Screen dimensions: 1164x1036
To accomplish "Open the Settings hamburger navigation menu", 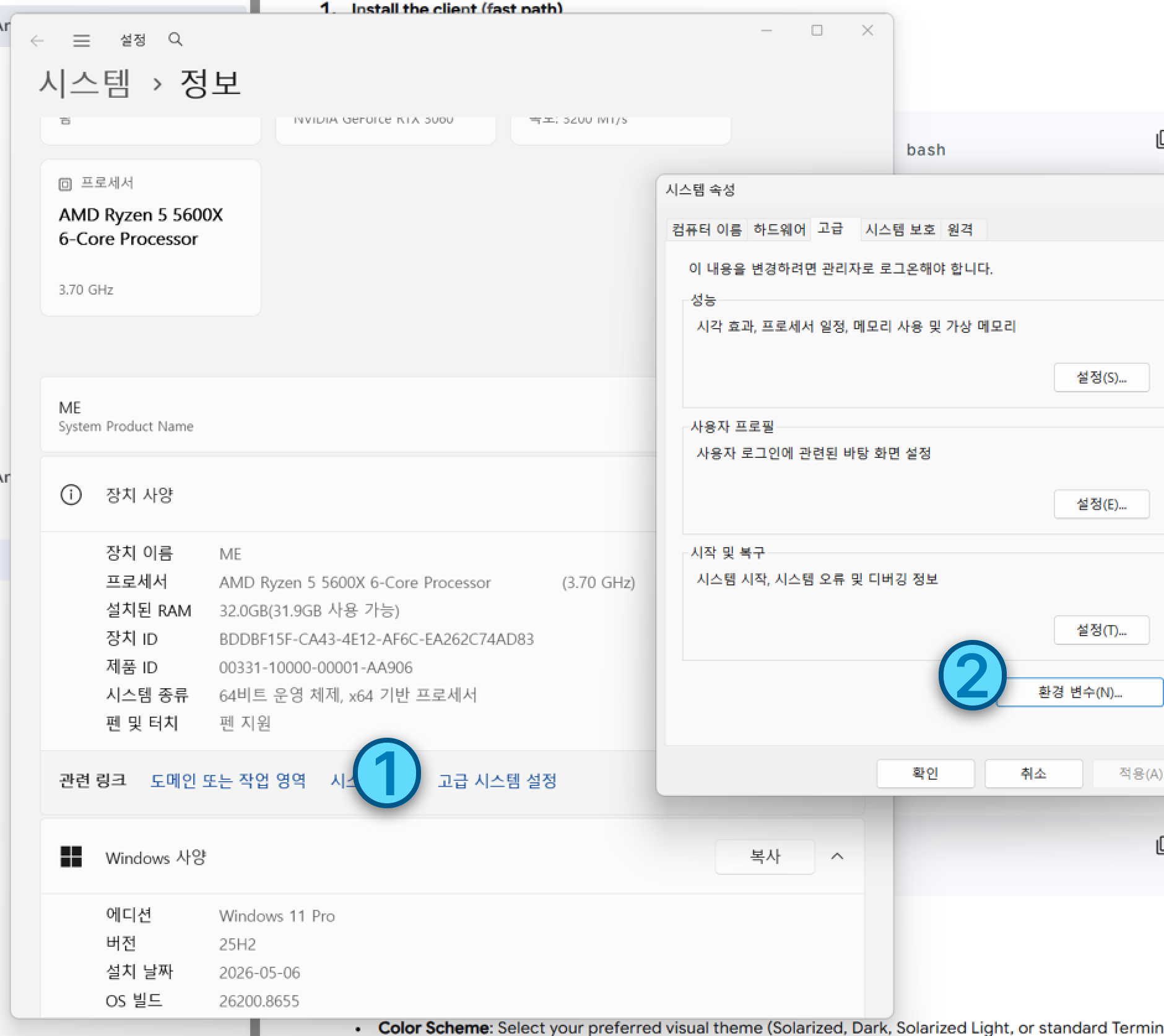I will [x=82, y=41].
